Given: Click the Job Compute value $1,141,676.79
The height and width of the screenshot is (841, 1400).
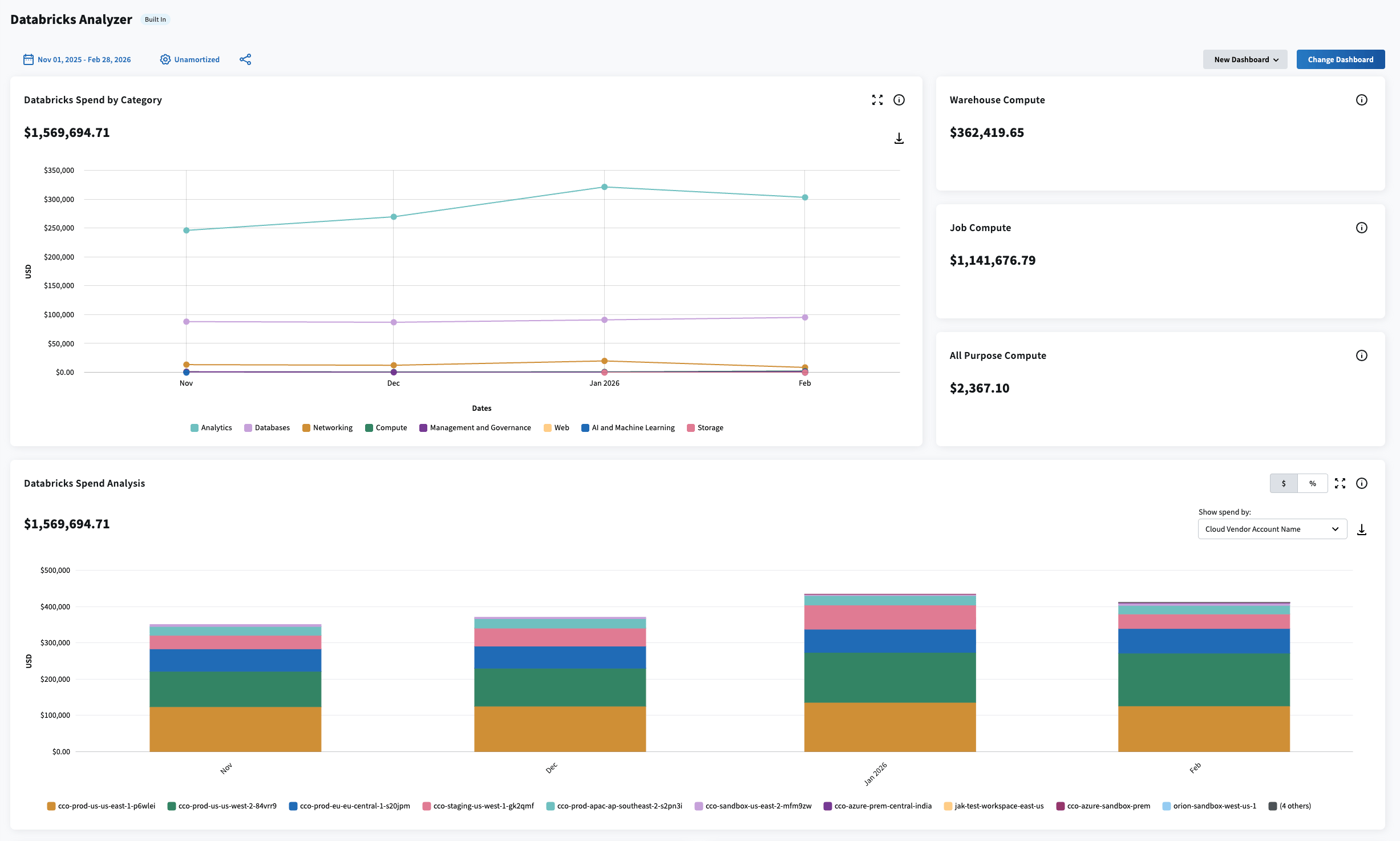Looking at the screenshot, I should 993,260.
